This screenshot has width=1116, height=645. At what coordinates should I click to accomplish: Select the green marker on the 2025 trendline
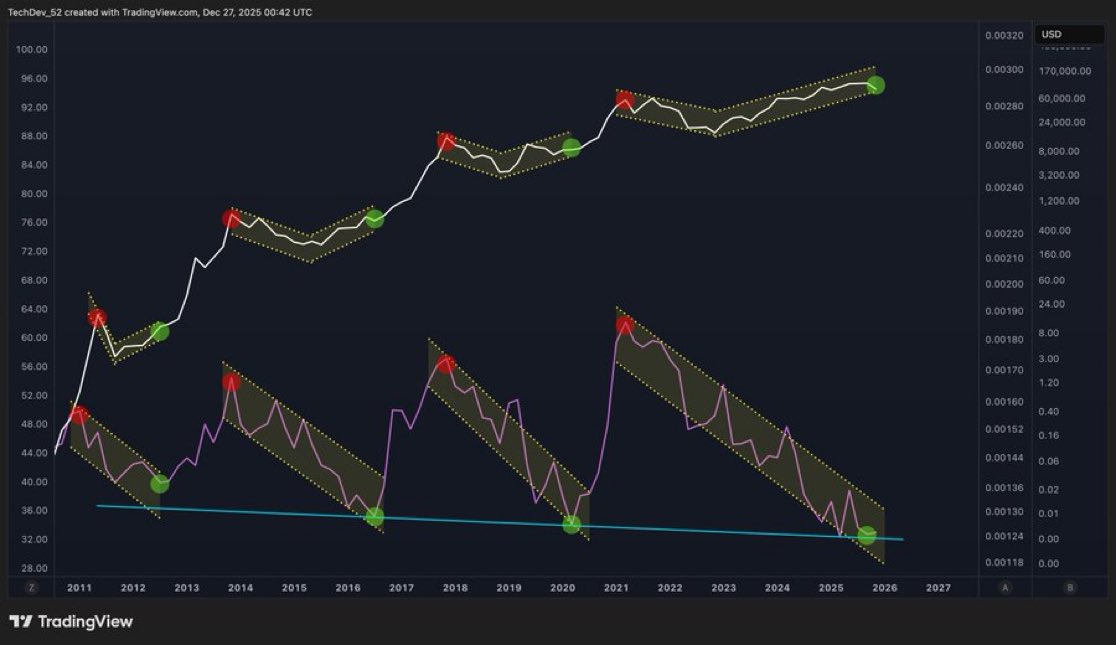click(x=866, y=537)
